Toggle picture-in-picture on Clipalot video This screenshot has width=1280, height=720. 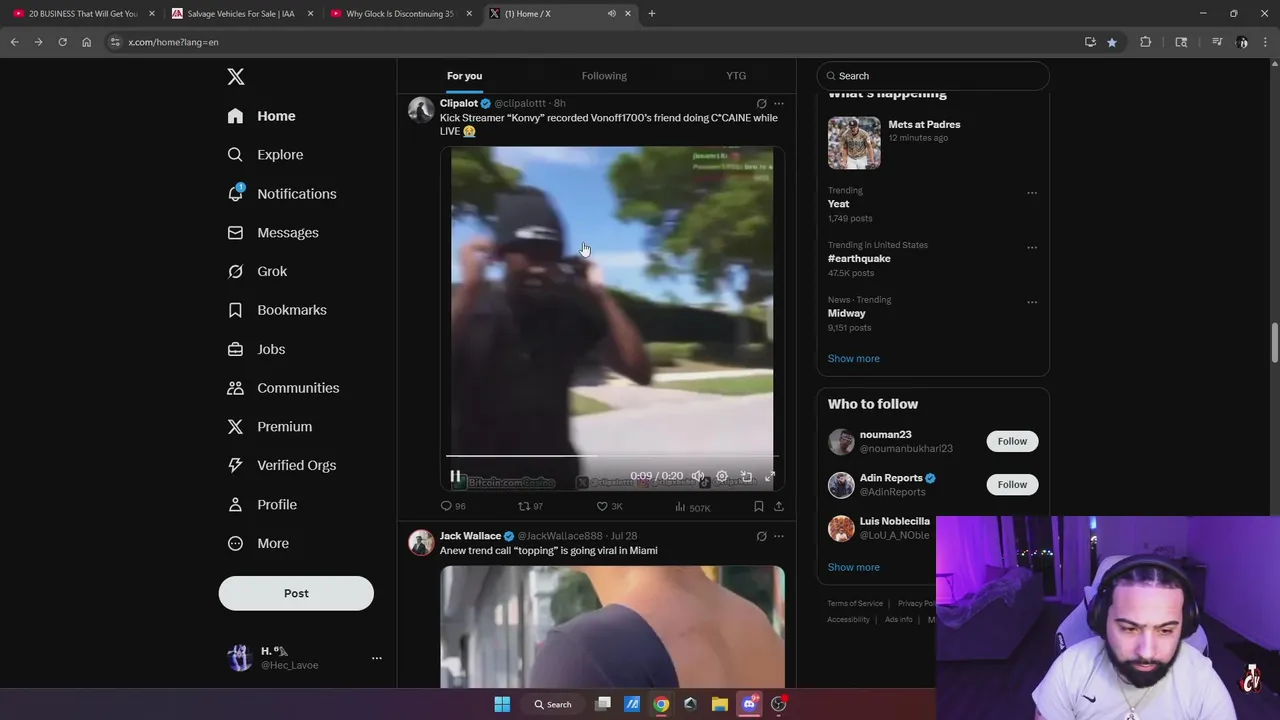tap(746, 477)
